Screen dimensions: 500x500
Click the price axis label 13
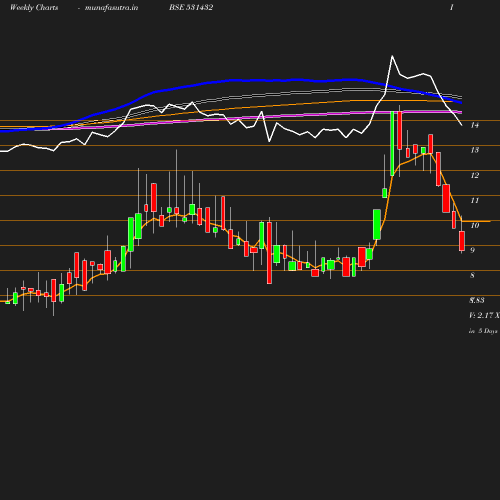point(475,150)
